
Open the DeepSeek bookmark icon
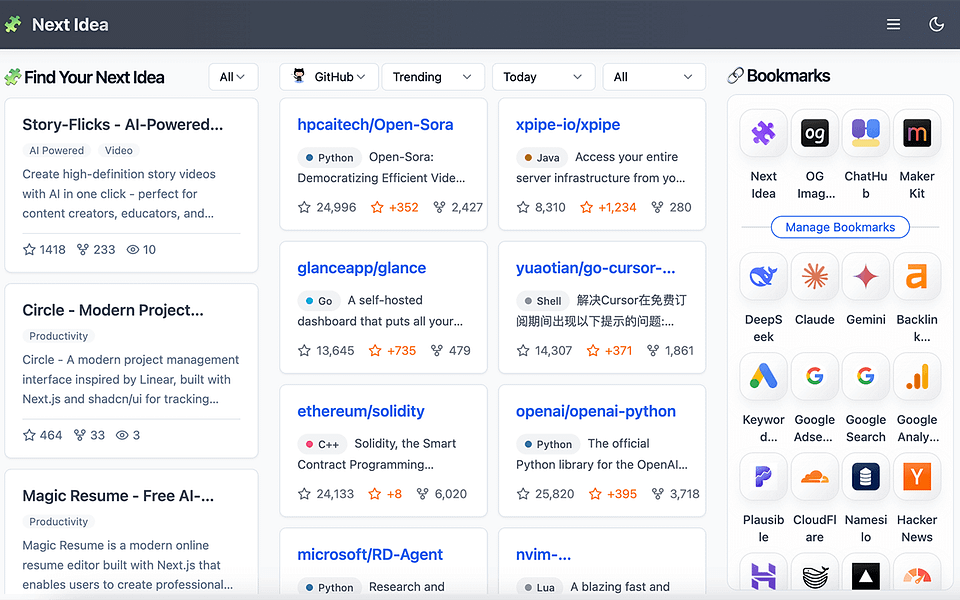pyautogui.click(x=763, y=277)
